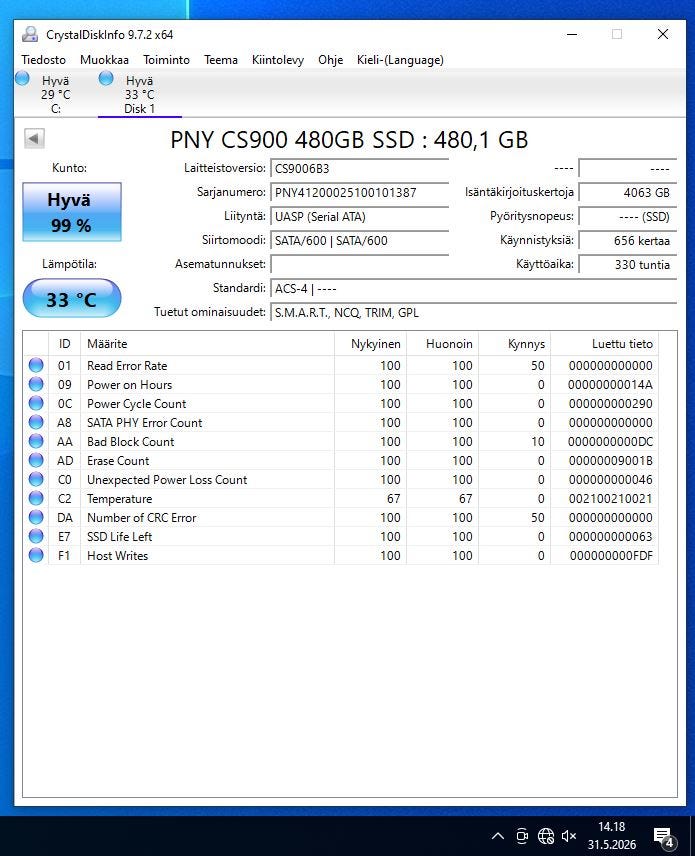Click the power-on count 656 kertaa
The width and height of the screenshot is (695, 856).
(627, 241)
